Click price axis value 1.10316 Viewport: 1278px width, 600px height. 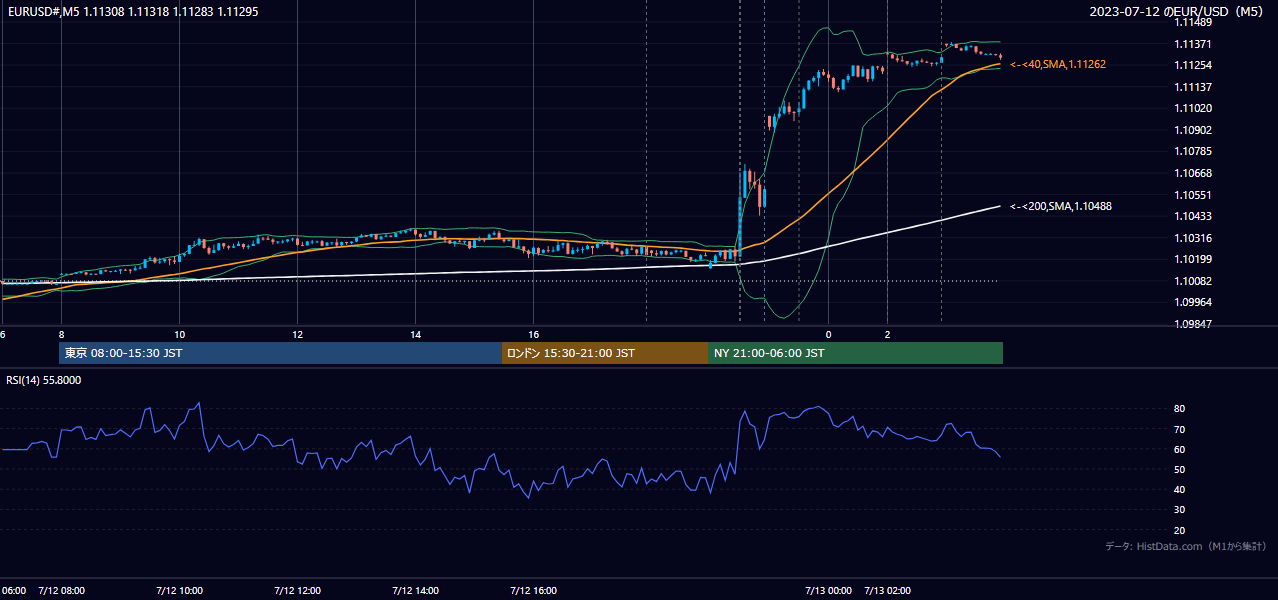1193,238
